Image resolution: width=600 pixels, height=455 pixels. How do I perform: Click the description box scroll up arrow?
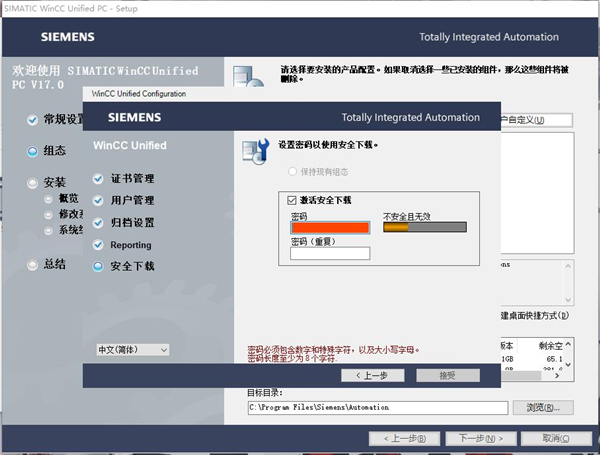click(x=568, y=266)
